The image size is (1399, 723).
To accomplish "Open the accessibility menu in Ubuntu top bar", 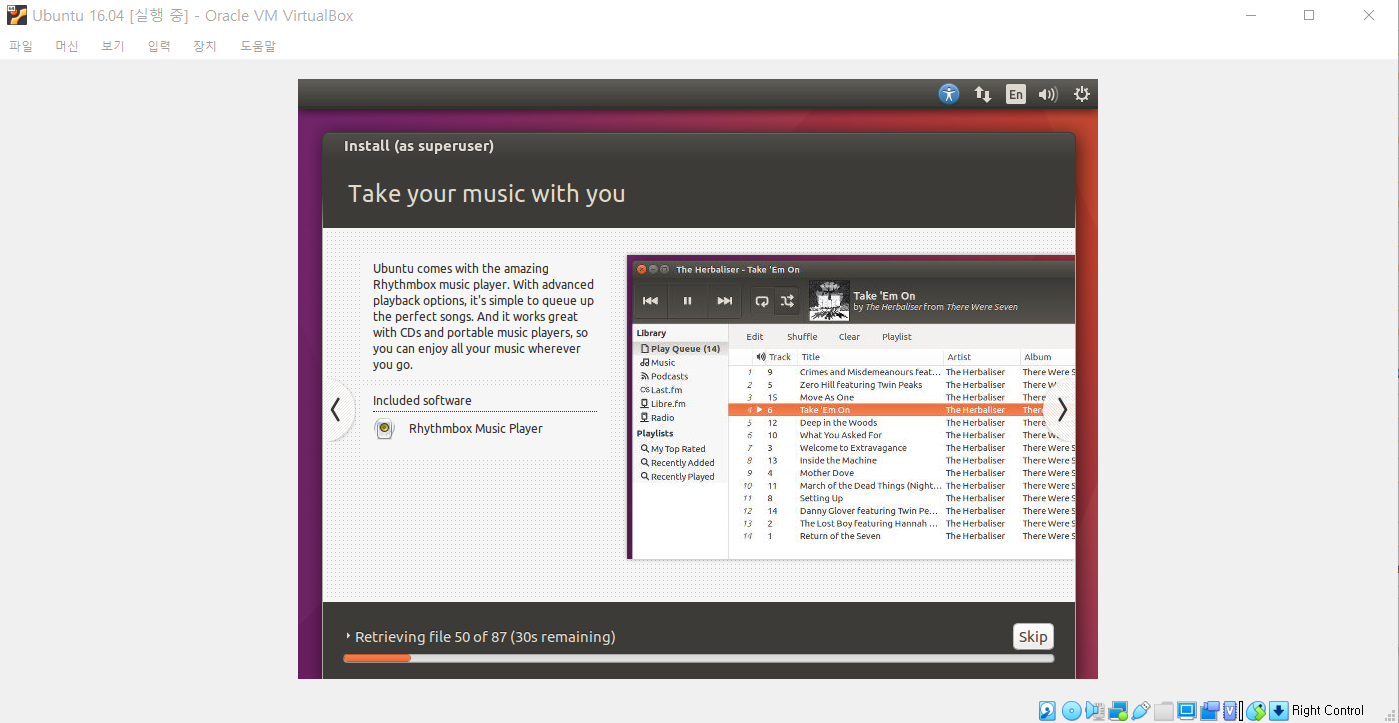I will click(x=948, y=94).
